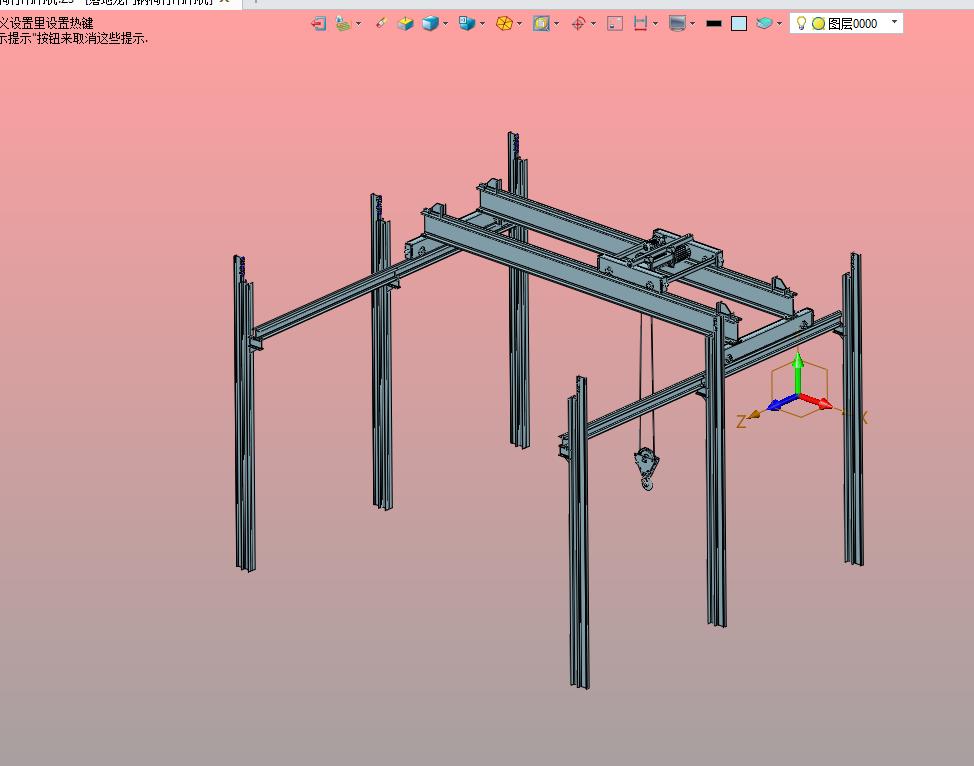Viewport: 974px width, 766px height.
Task: Click the red dimension measure icon
Action: pos(640,23)
